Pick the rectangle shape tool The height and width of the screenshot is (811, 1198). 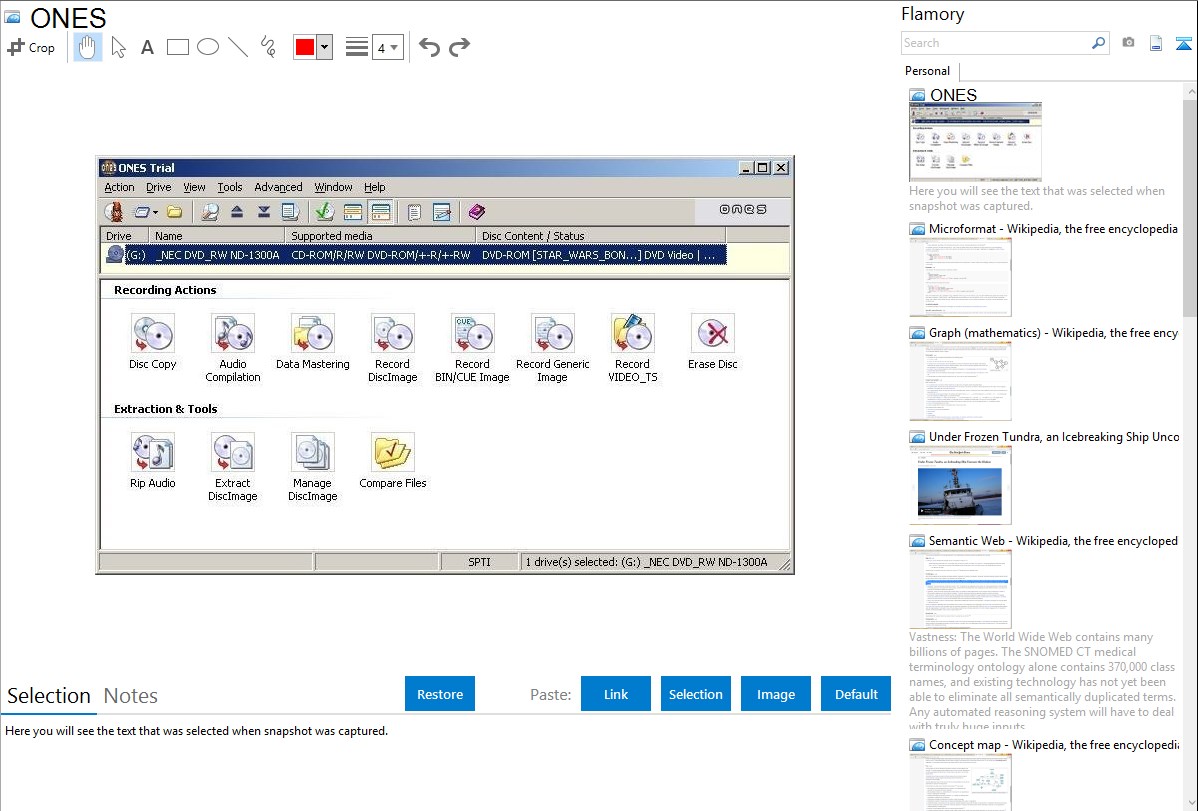tap(177, 47)
